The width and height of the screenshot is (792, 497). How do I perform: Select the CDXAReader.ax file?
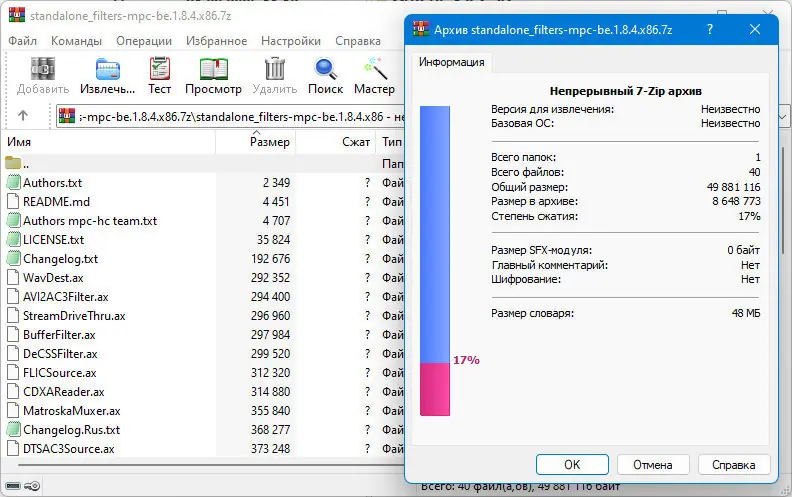64,392
